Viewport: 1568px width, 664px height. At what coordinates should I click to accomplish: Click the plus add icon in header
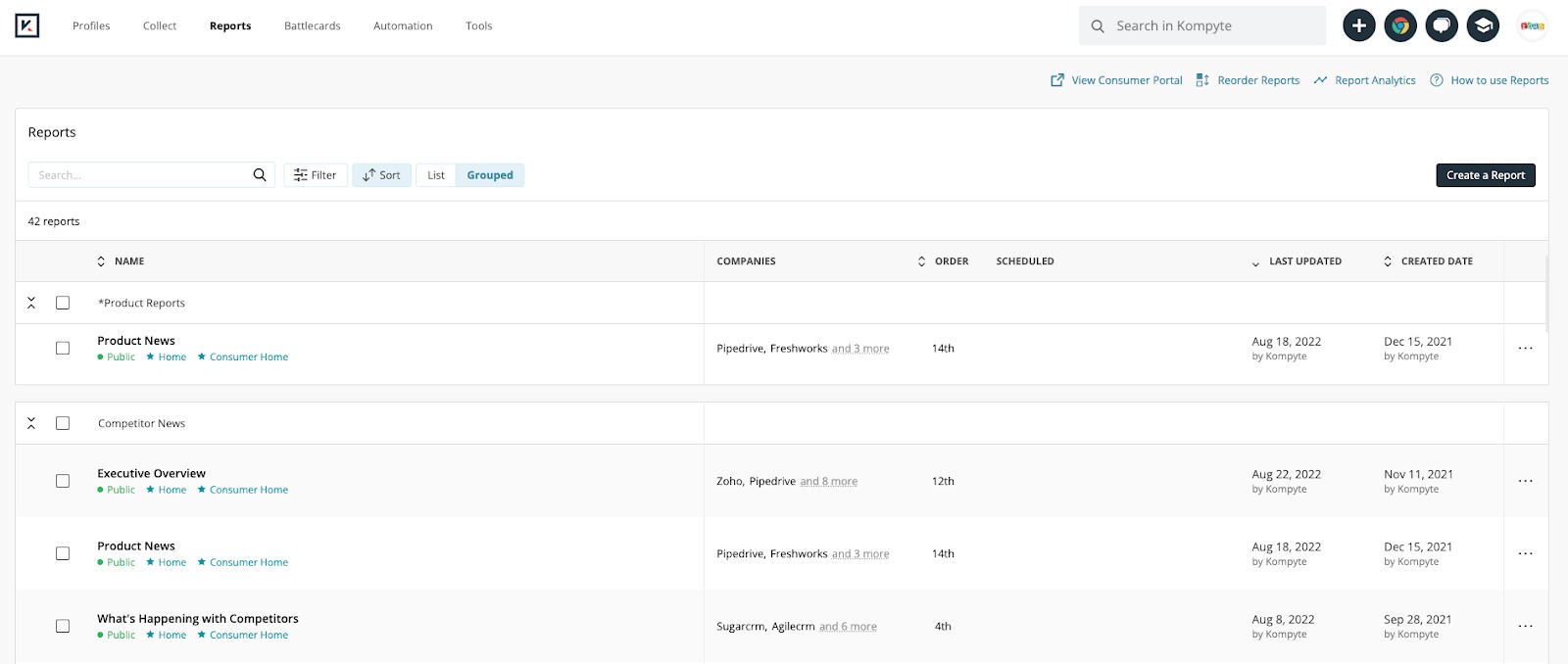point(1358,25)
